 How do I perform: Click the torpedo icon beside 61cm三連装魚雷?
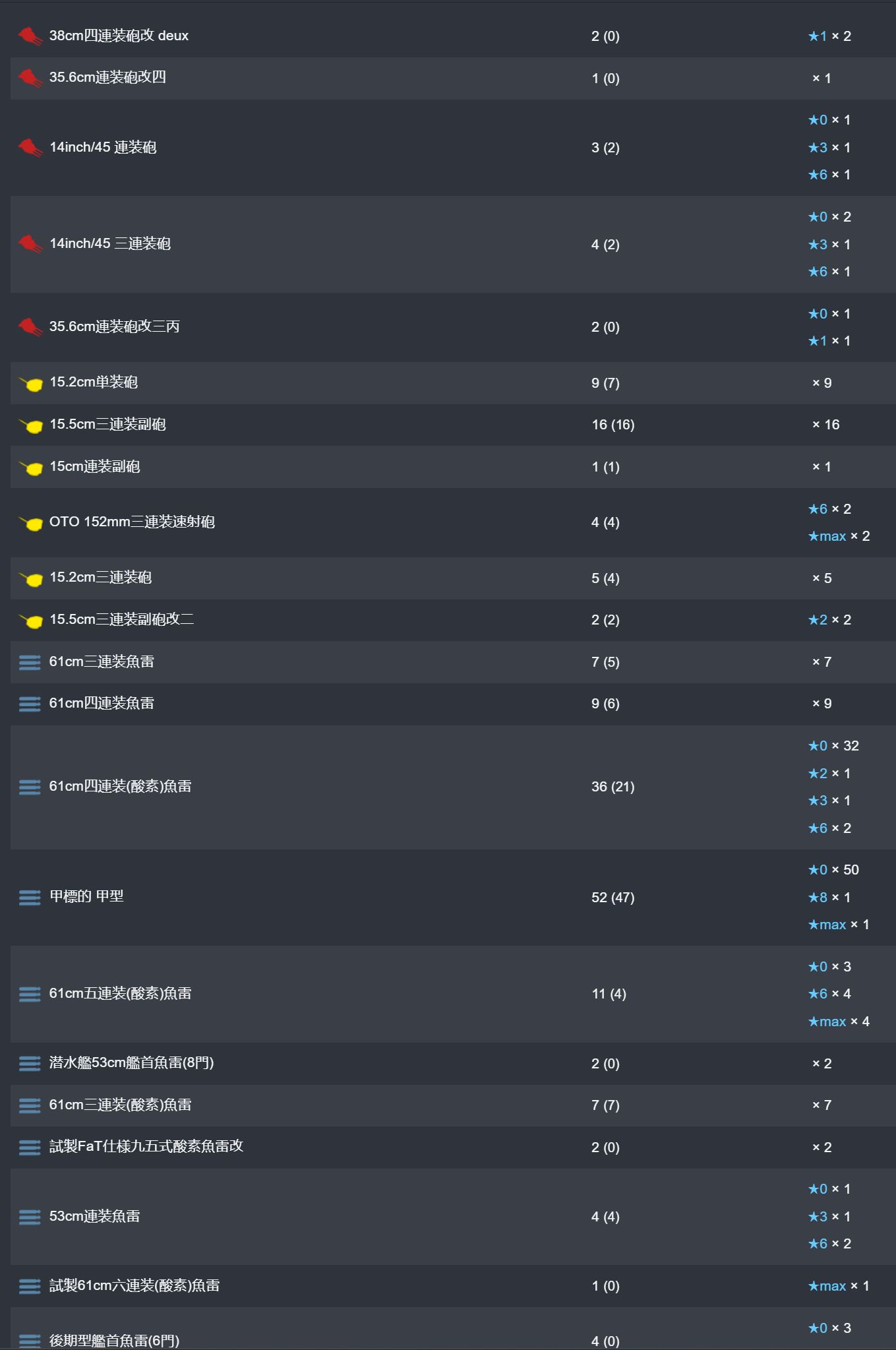coord(30,662)
